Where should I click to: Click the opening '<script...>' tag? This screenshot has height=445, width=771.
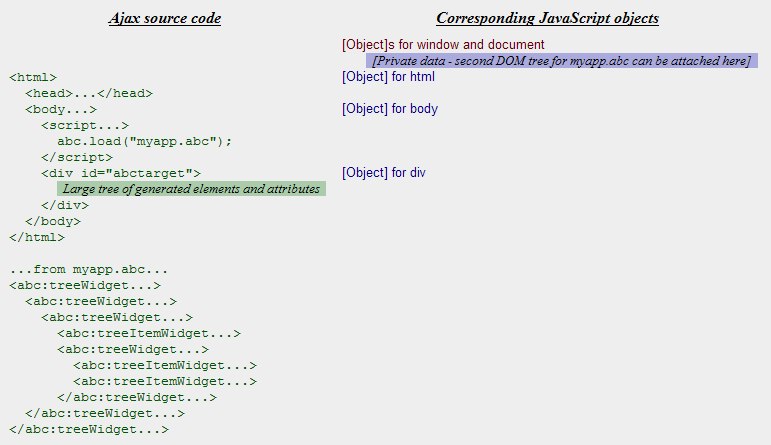[x=85, y=125]
